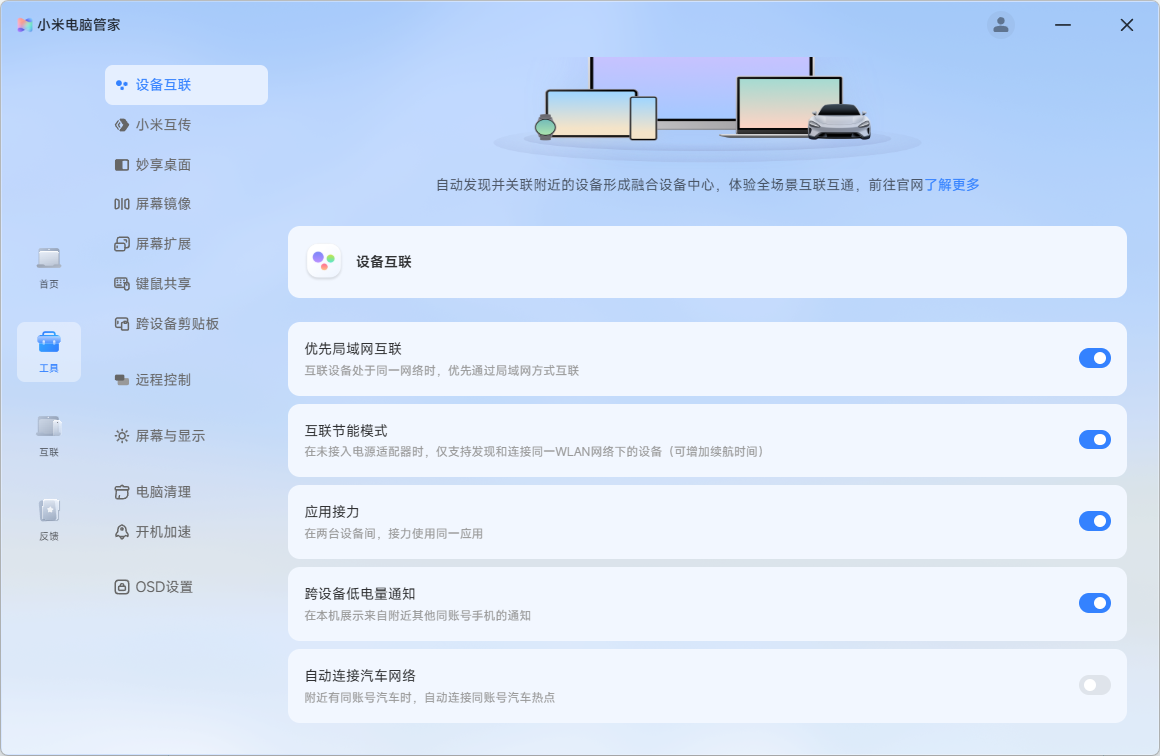Close the 小米电脑管家 window
Screen dimensions: 1160x756
[x=1127, y=25]
